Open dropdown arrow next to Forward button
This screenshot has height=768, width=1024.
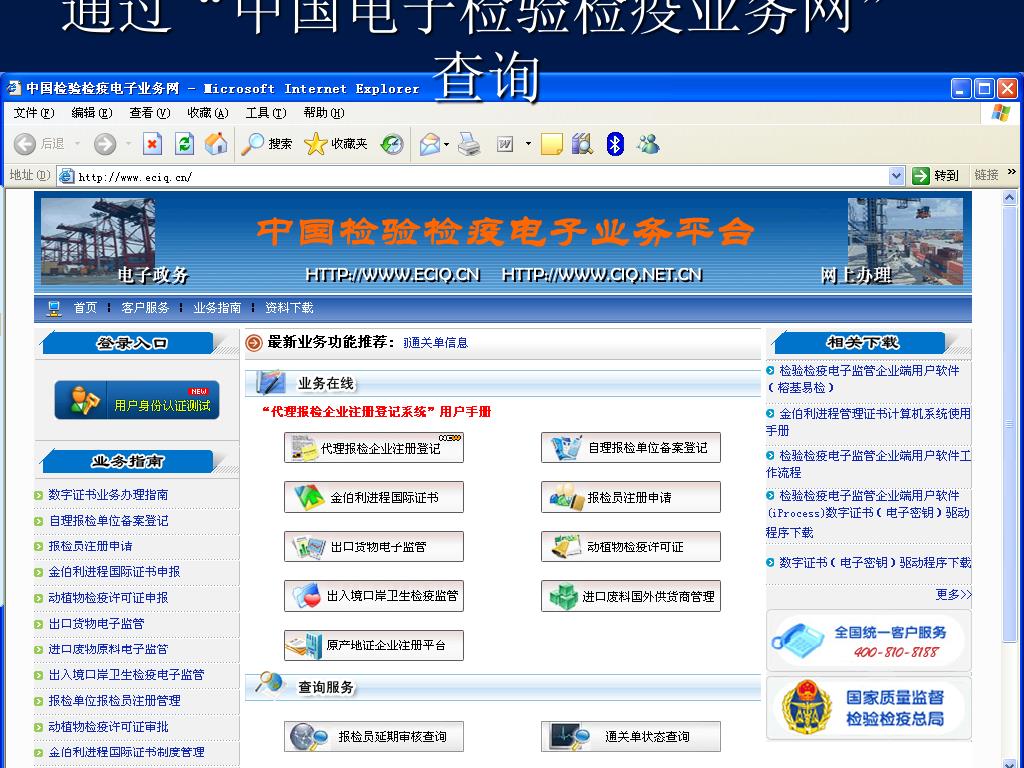[x=129, y=144]
